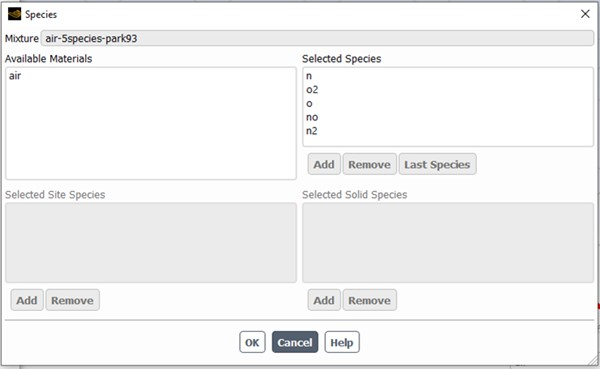Click Add under Selected Species

coord(324,164)
